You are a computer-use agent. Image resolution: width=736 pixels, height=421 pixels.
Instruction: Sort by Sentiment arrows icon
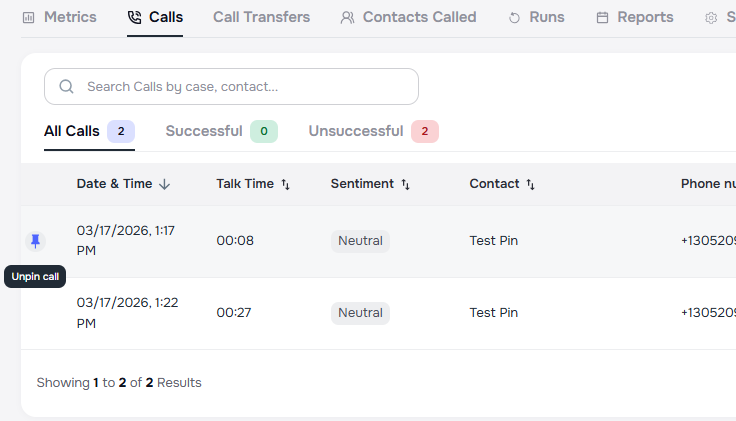pos(405,184)
